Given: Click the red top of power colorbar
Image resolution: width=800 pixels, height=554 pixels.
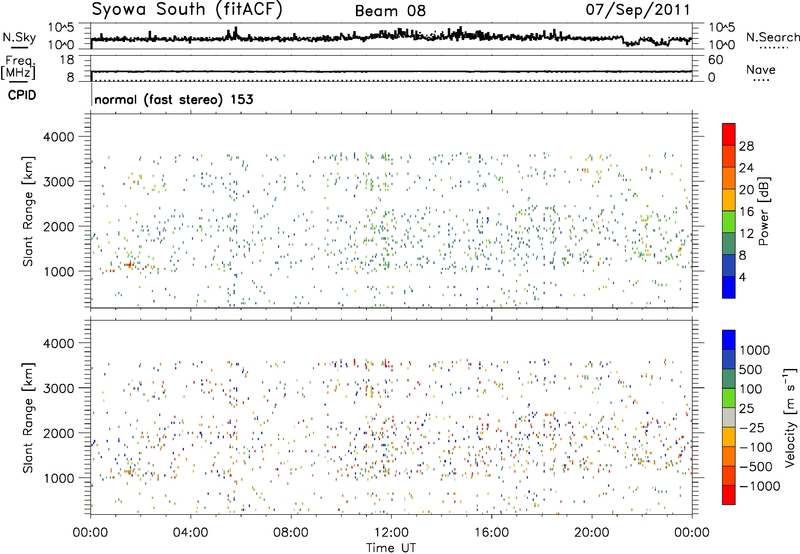Looking at the screenshot, I should pyautogui.click(x=729, y=134).
